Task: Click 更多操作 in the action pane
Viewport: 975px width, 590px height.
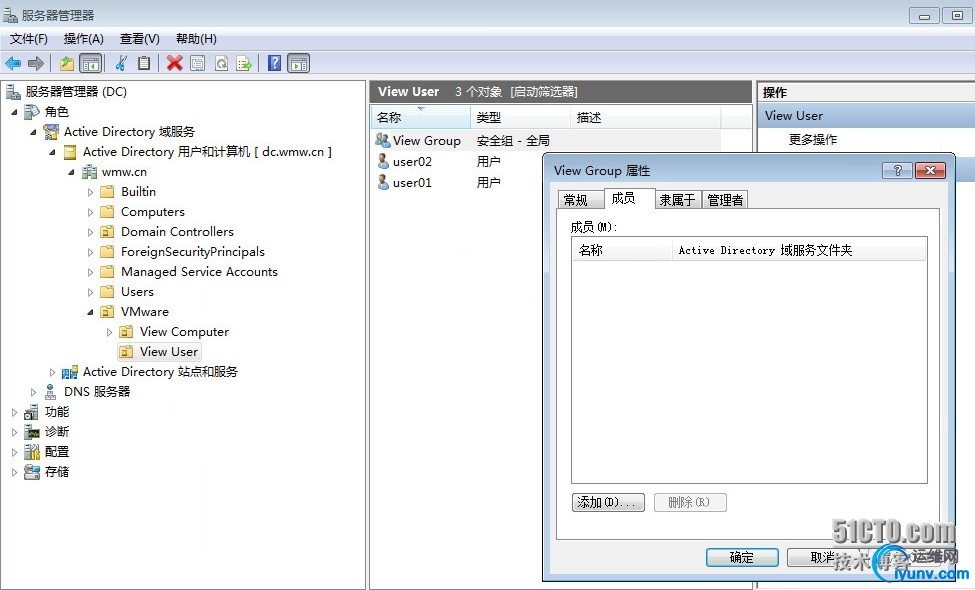Action: click(x=813, y=139)
